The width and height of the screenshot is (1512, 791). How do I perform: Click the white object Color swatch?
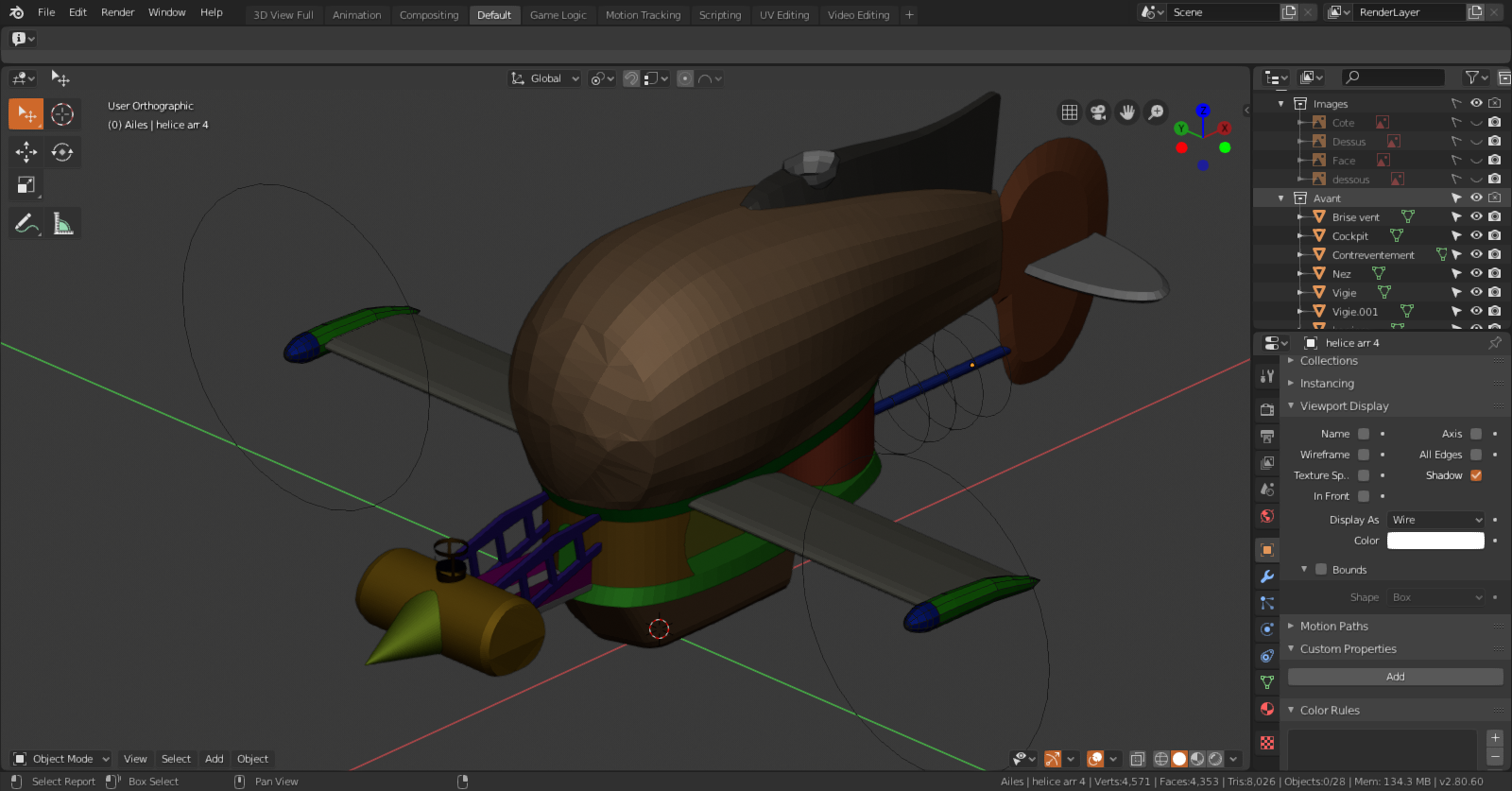click(1435, 541)
